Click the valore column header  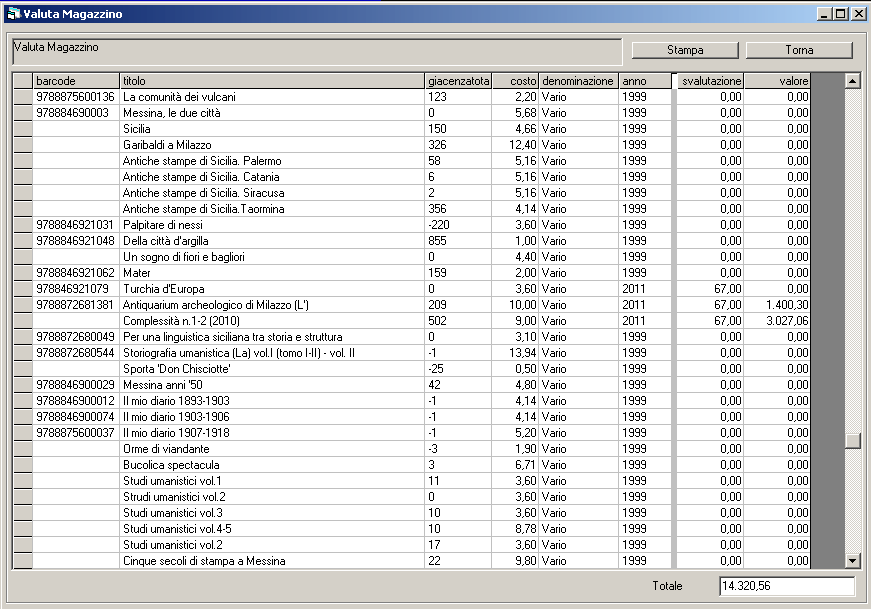(x=777, y=81)
